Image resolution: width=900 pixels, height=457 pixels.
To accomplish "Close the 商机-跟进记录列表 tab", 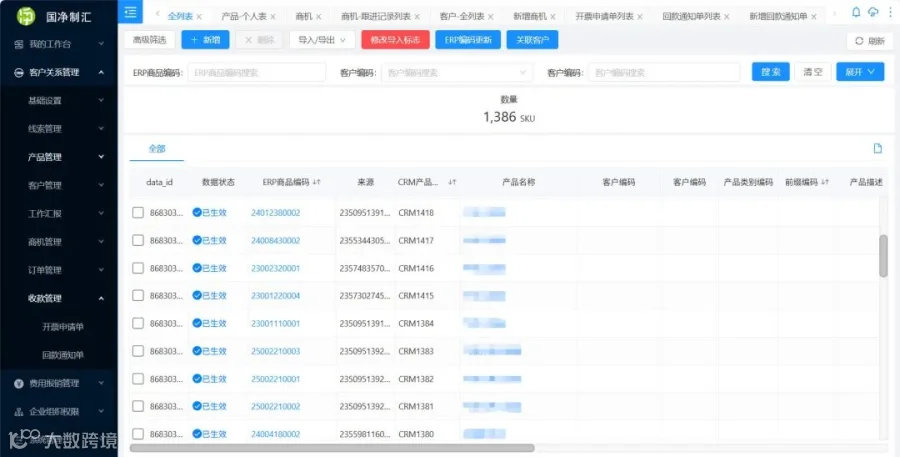I will pos(417,17).
